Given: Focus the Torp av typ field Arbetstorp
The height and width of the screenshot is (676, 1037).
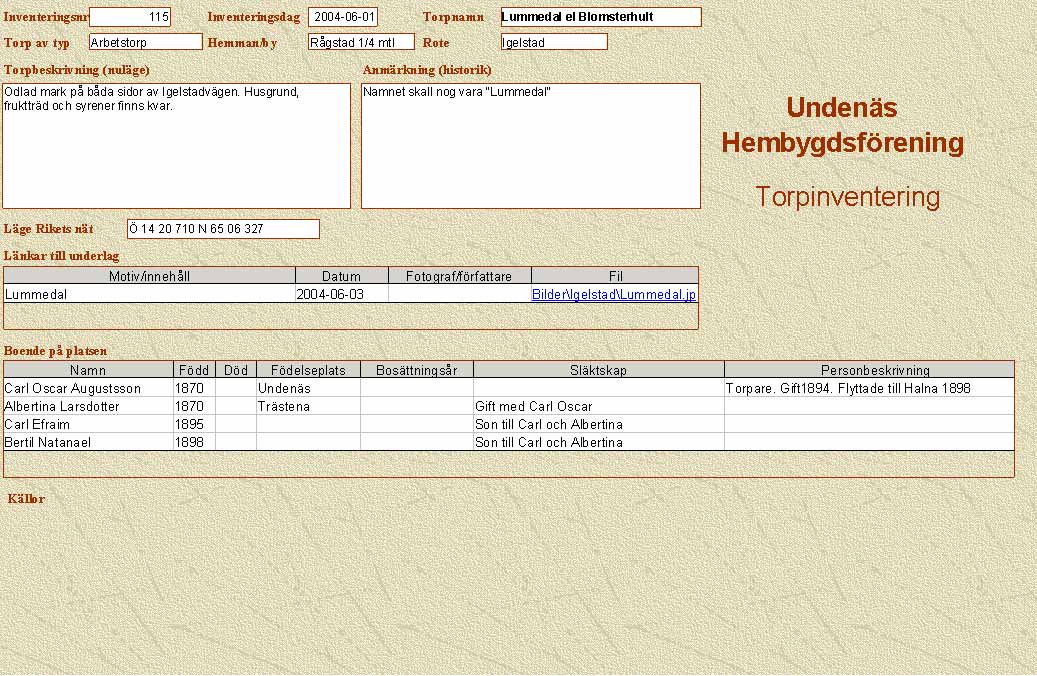Looking at the screenshot, I should [x=145, y=42].
